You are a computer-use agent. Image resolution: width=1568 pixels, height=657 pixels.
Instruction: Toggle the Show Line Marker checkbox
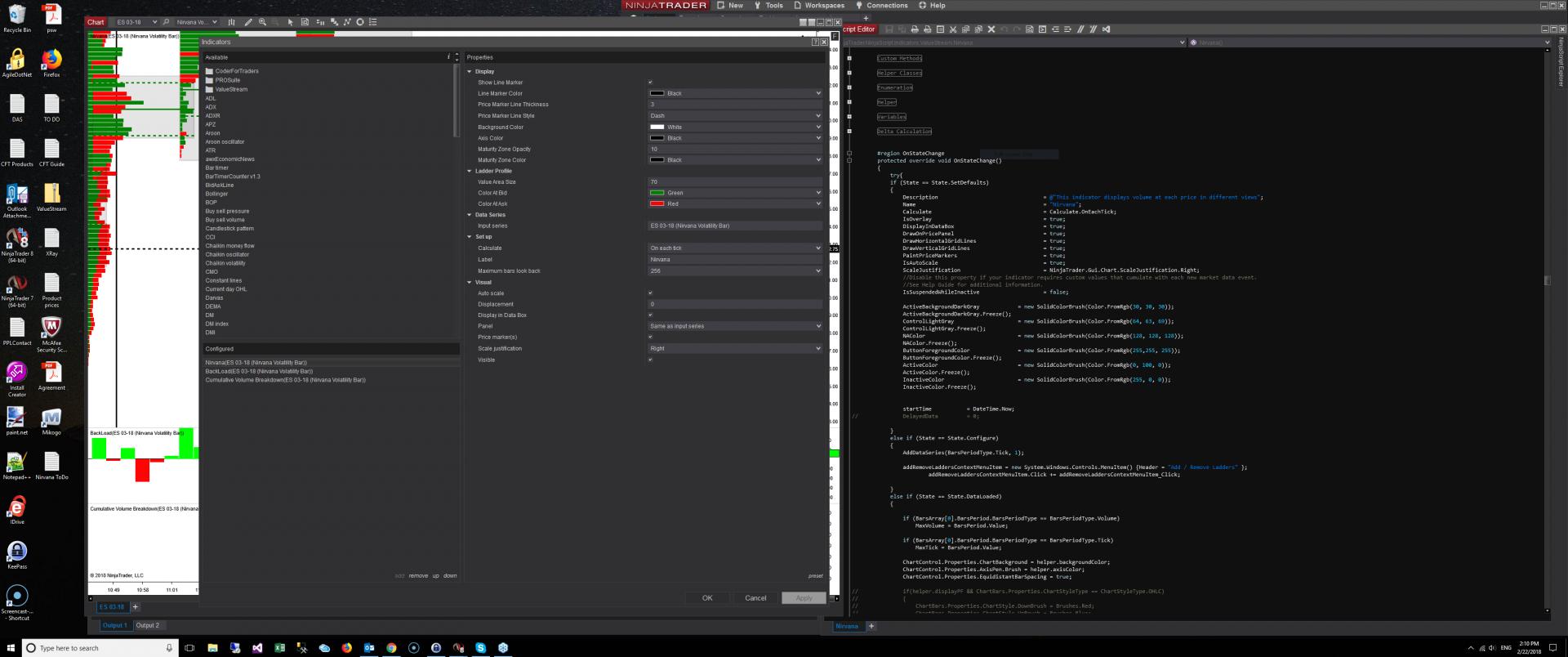pos(650,83)
